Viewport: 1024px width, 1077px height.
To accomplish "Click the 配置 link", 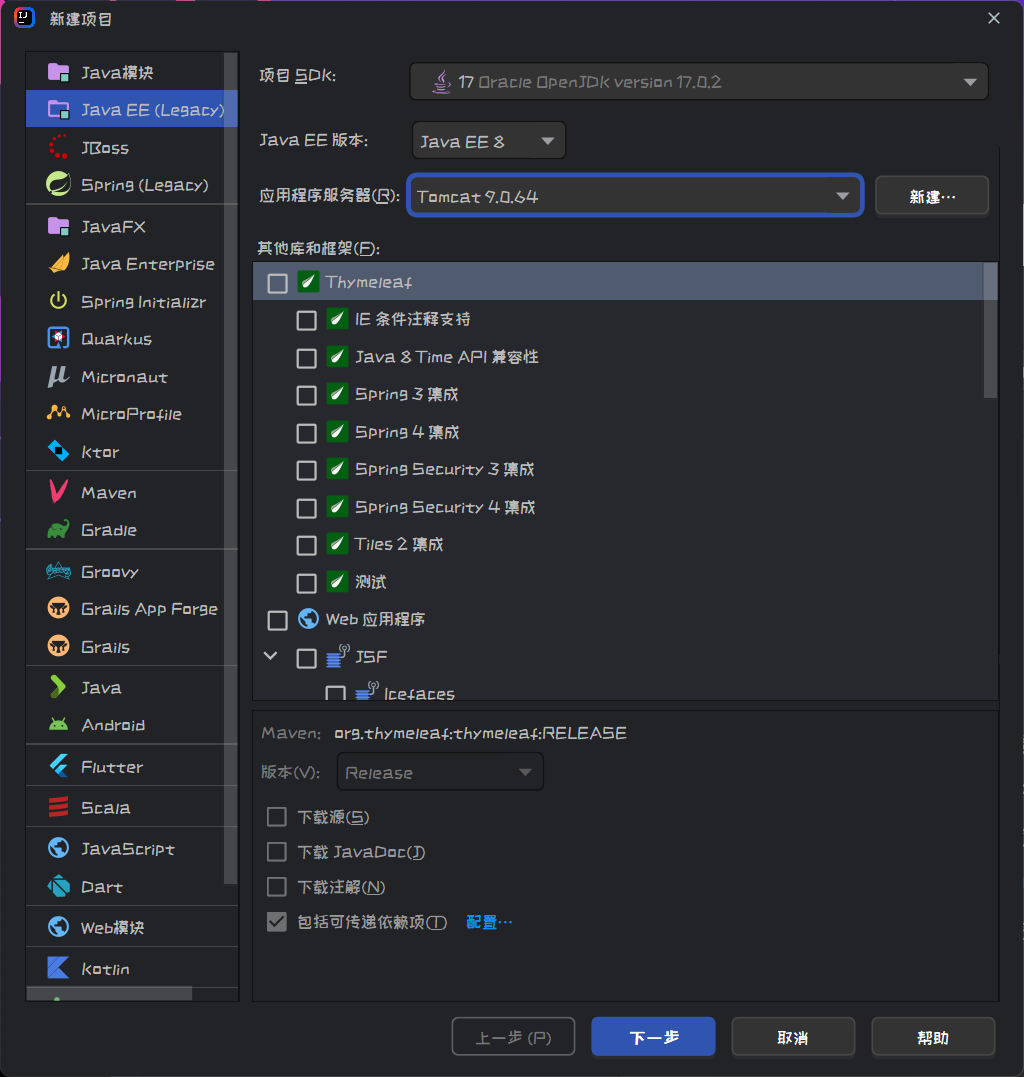I will (488, 921).
